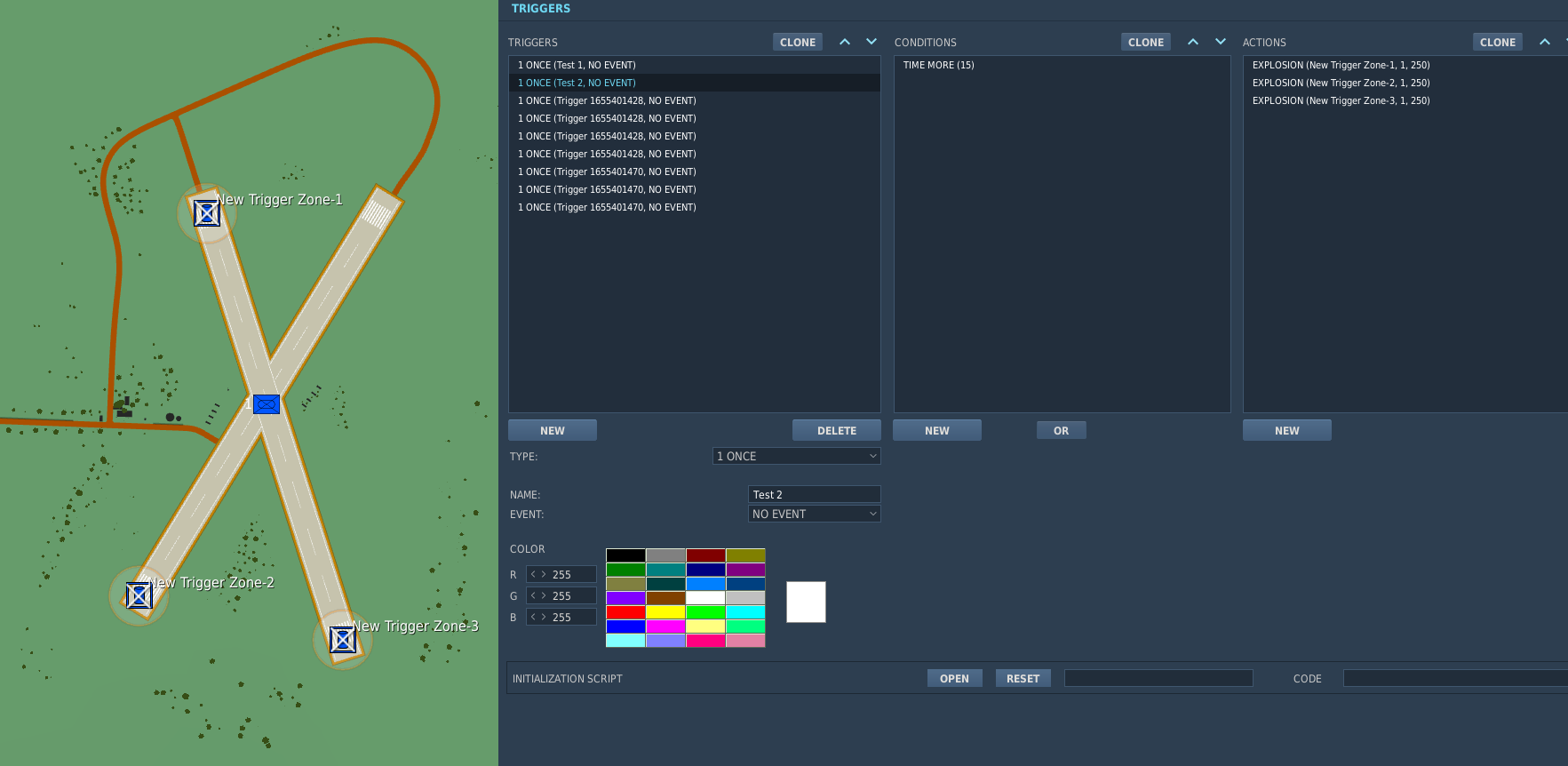Move trigger up with triggers up arrow

(x=845, y=42)
